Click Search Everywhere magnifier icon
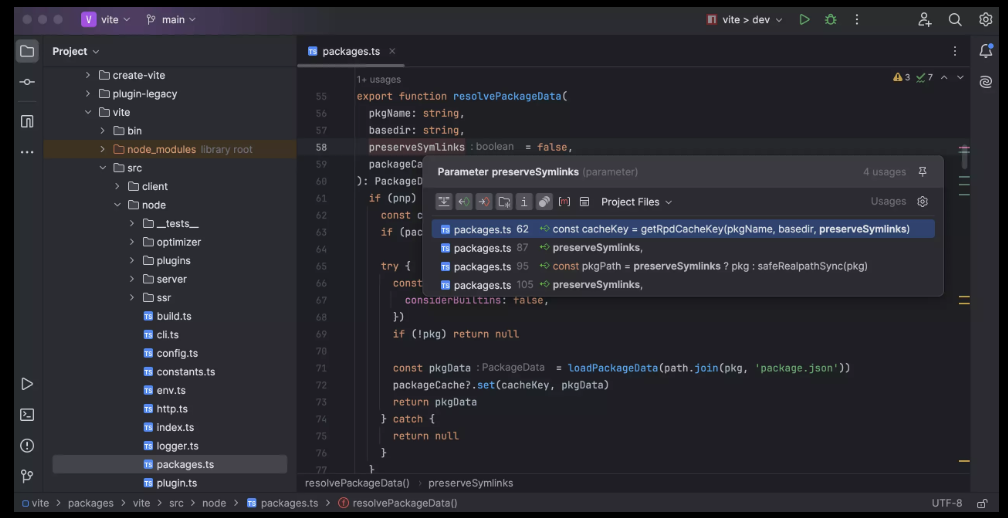Viewport: 1008px width, 518px height. pos(955,19)
